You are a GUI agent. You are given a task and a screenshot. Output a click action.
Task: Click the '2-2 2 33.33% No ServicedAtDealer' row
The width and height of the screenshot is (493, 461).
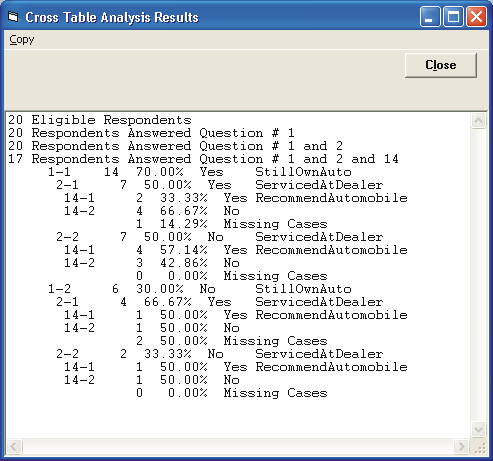220,354
